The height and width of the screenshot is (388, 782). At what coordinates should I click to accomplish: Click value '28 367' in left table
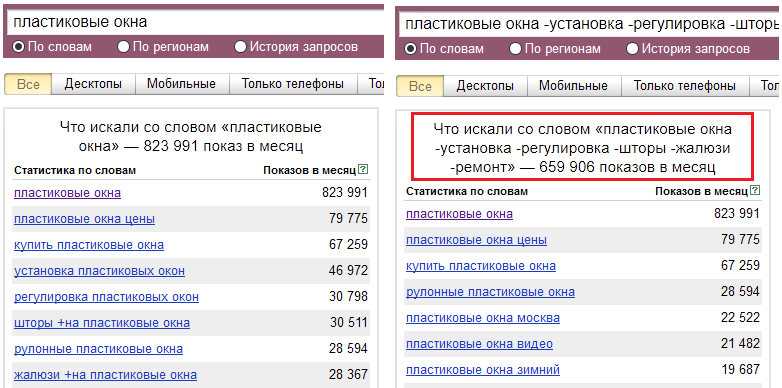(348, 375)
